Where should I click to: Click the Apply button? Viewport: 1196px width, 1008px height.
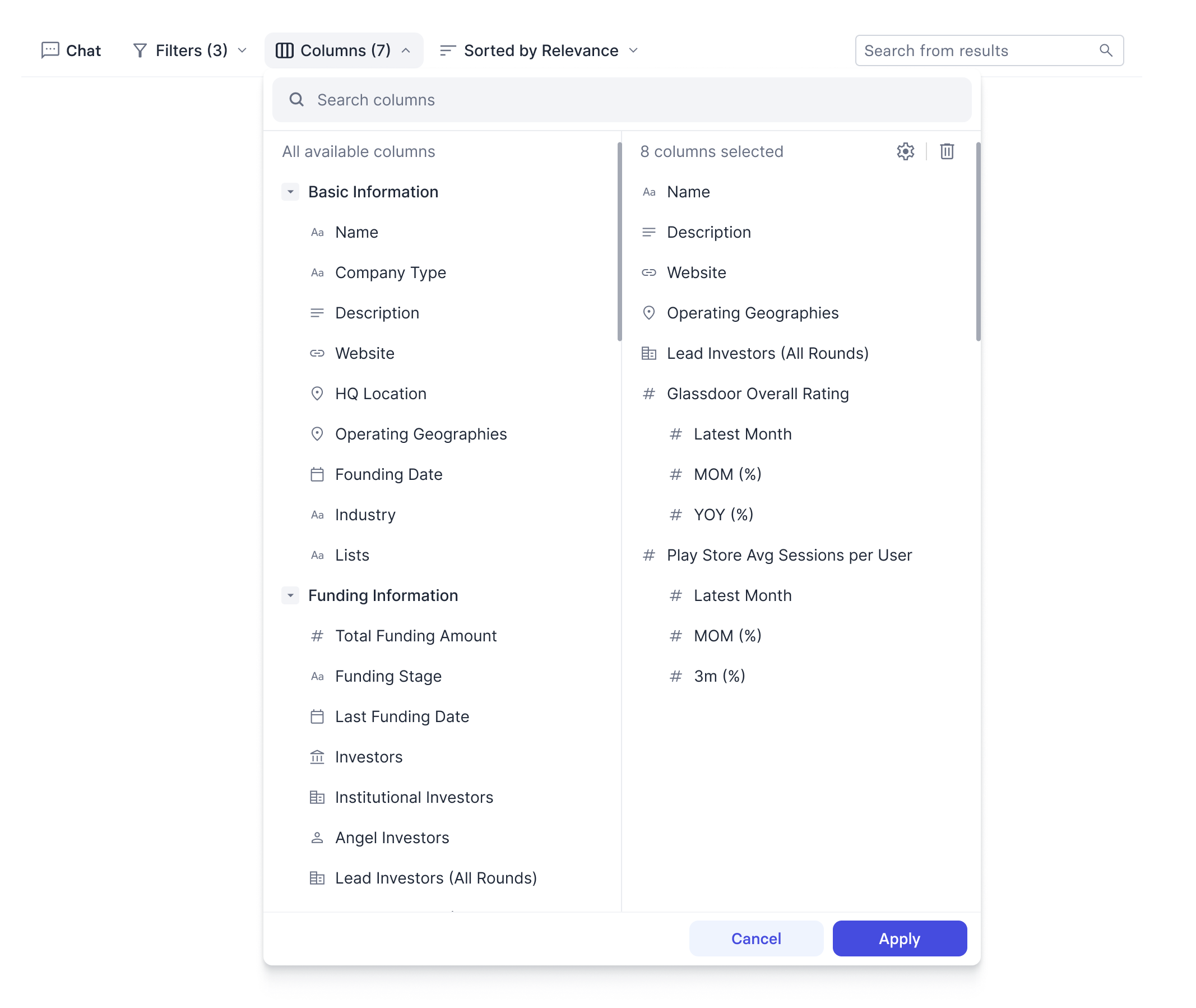pyautogui.click(x=899, y=939)
